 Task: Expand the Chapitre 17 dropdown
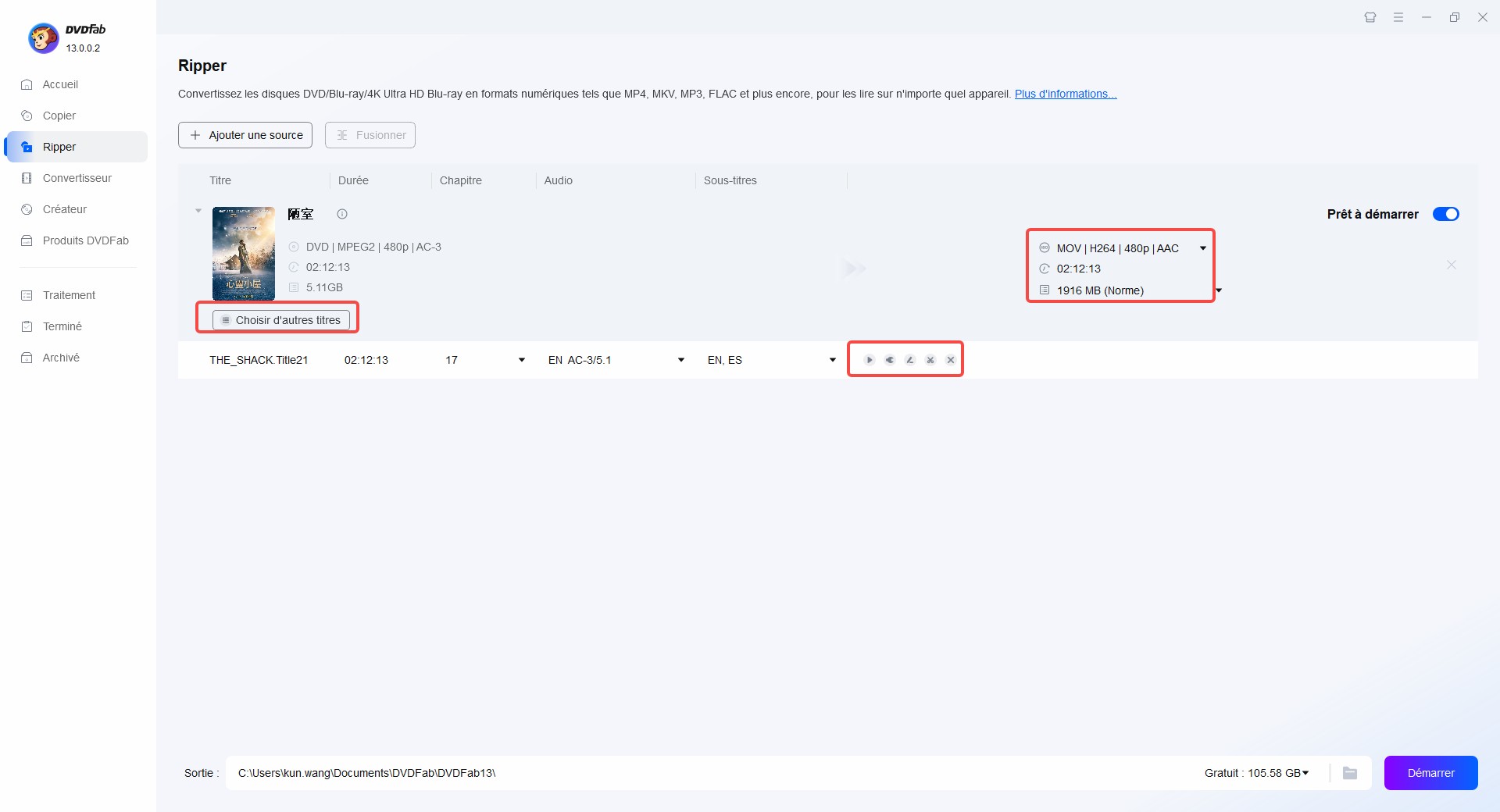(522, 360)
